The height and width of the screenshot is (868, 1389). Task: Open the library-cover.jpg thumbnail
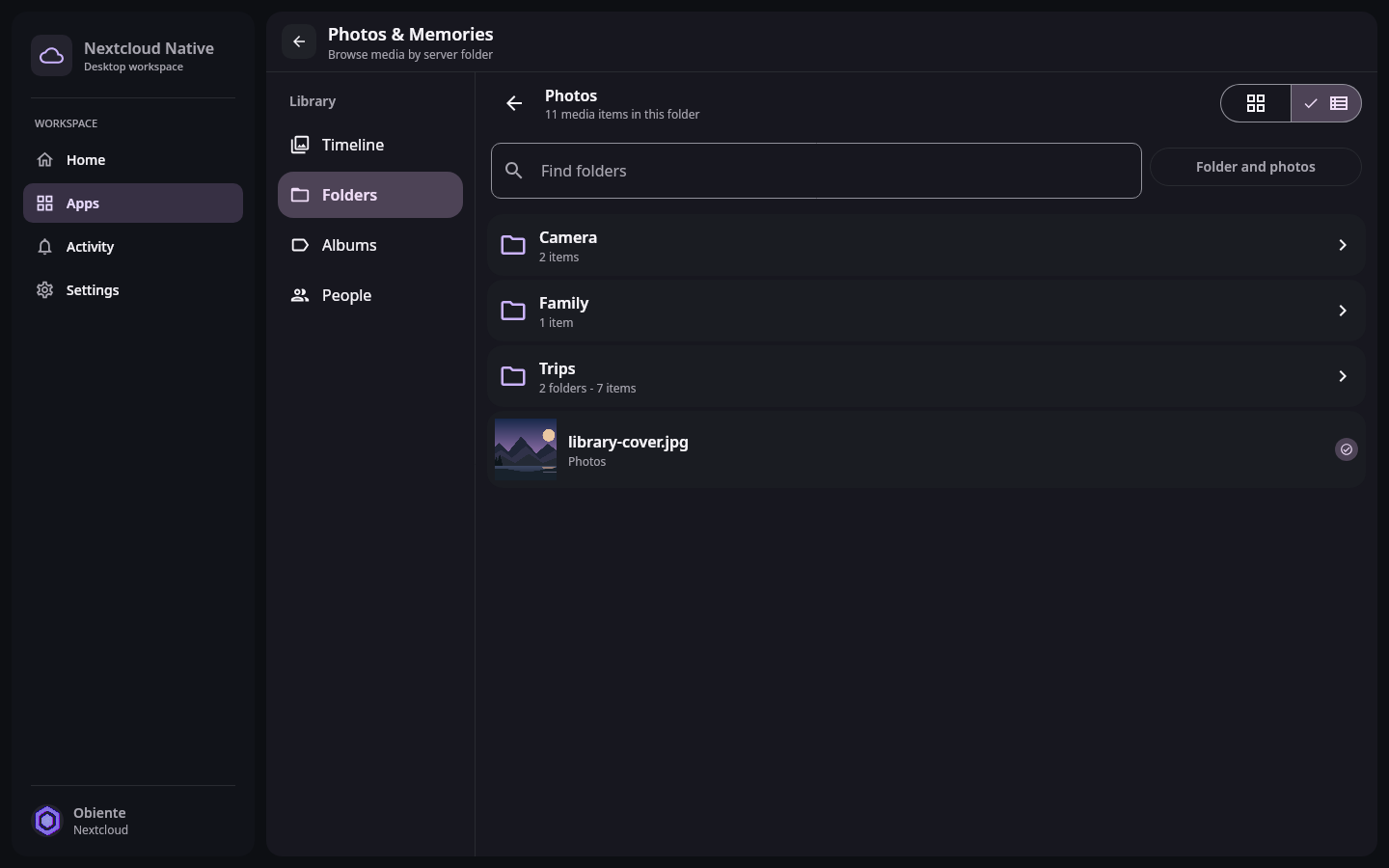click(526, 449)
